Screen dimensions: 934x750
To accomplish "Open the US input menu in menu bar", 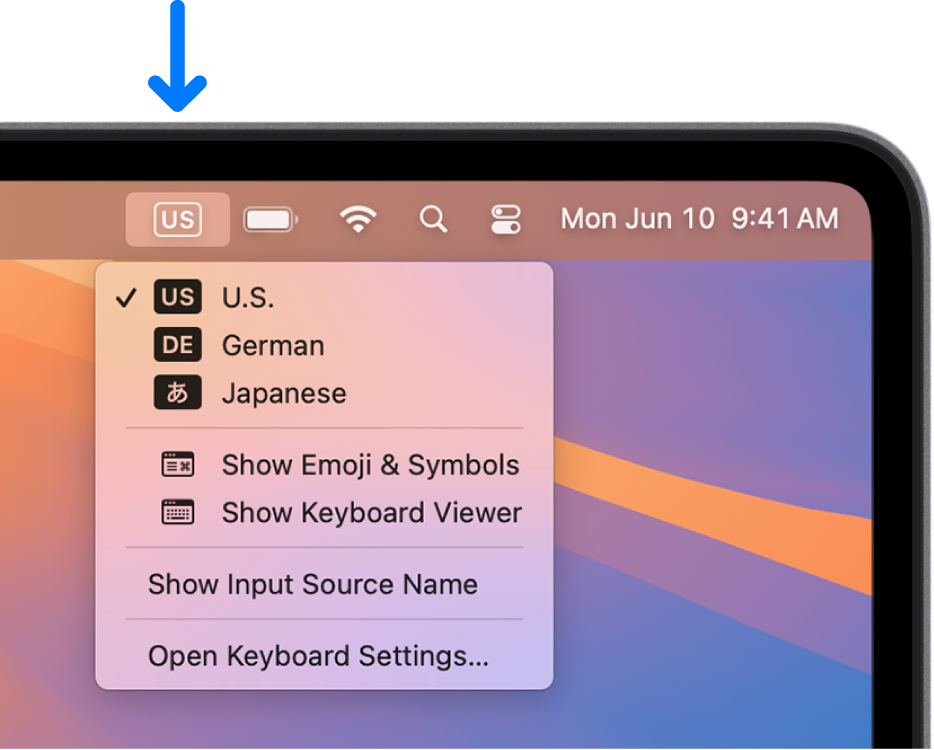I will point(178,219).
